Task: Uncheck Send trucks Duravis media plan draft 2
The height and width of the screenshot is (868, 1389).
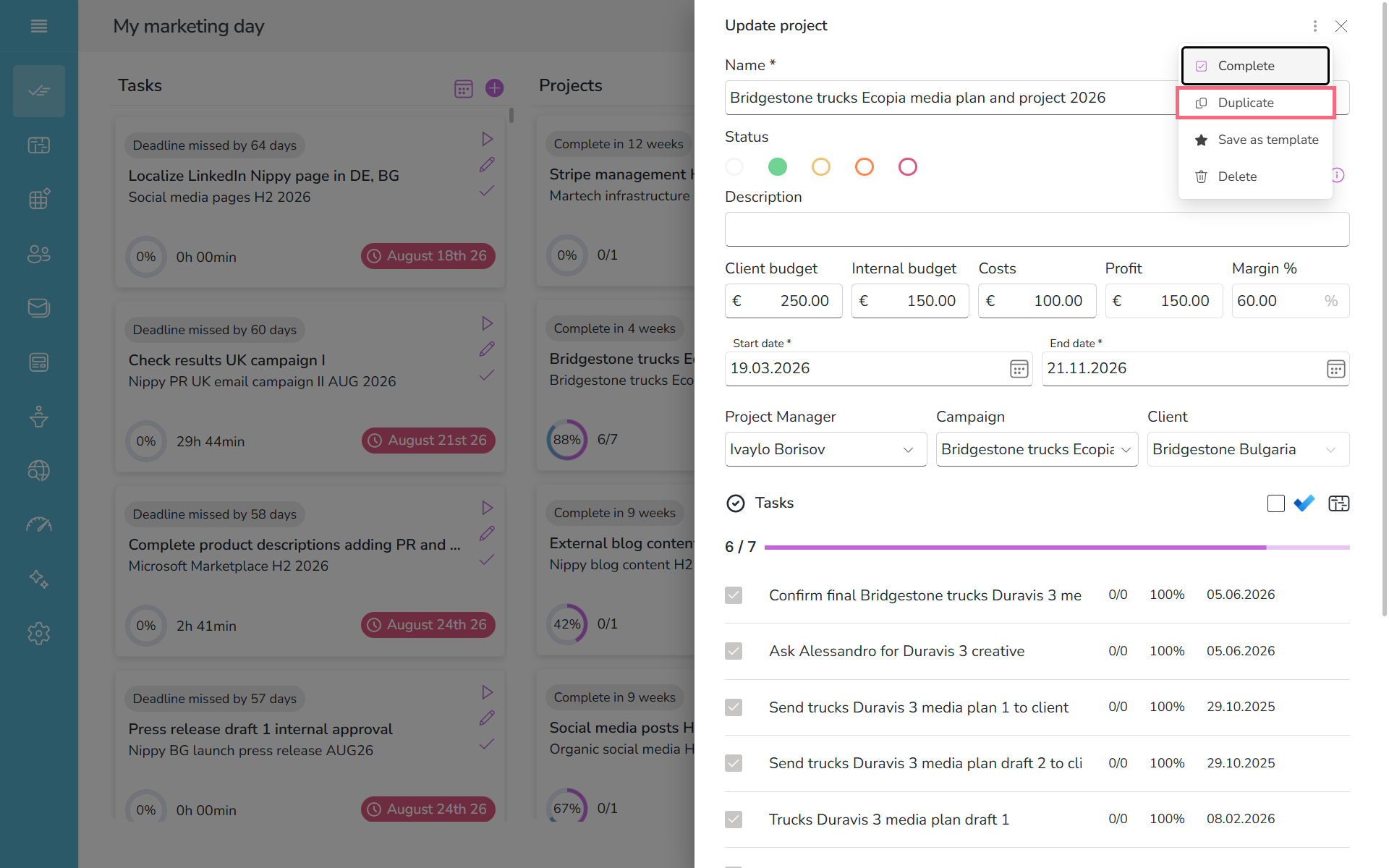Action: (x=734, y=763)
